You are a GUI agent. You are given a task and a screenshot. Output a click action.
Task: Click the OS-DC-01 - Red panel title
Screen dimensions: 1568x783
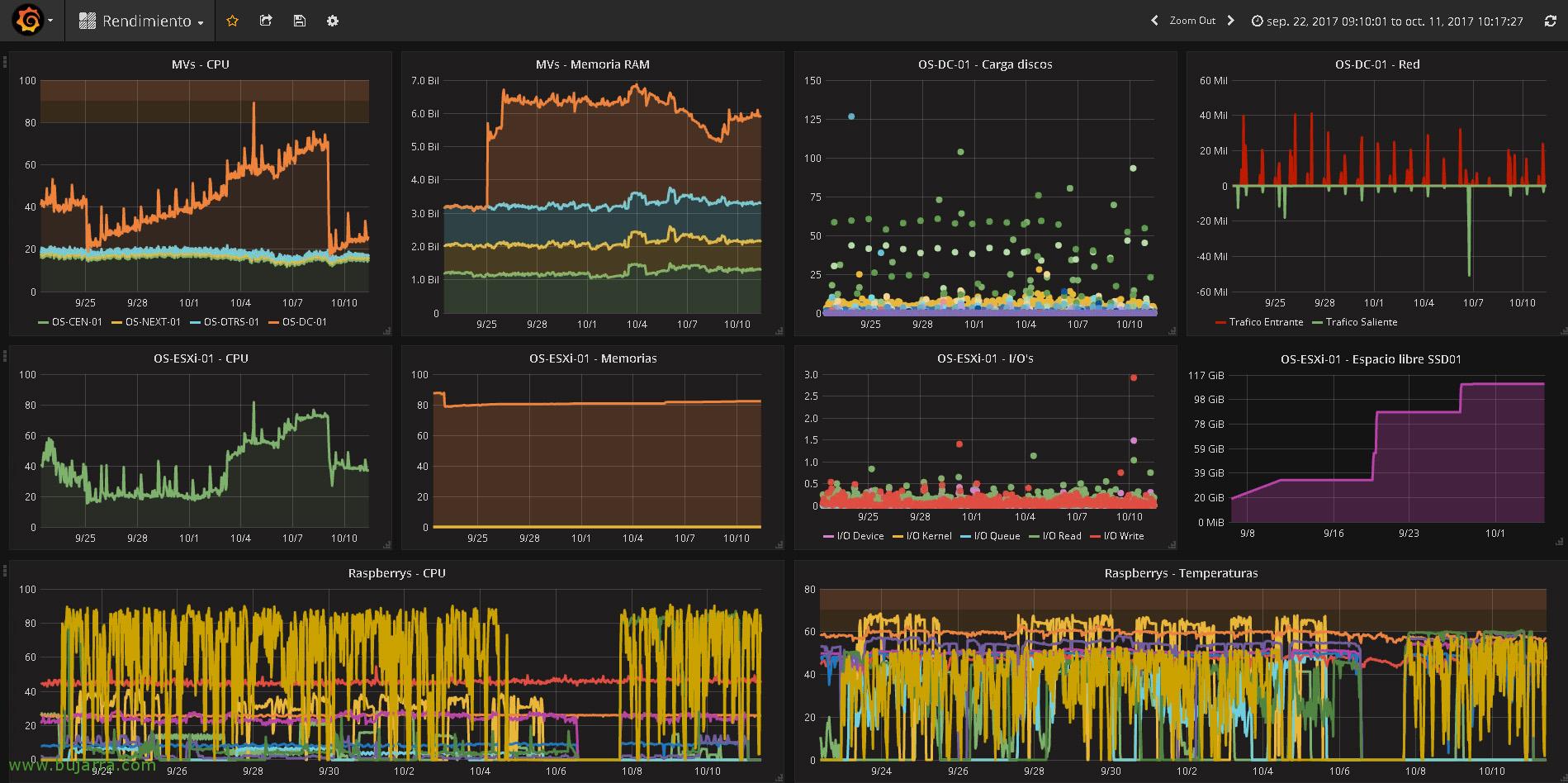[1376, 64]
